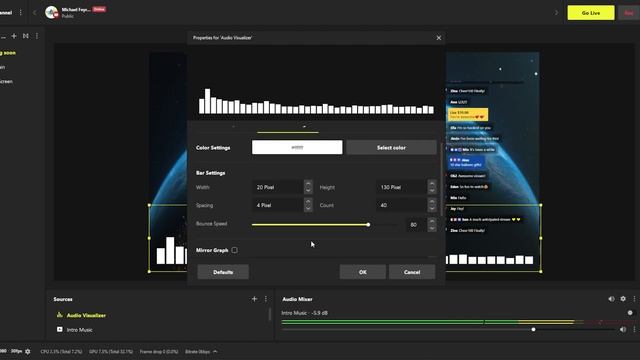
Task: Open the Sources panel three-dot menu
Action: [x=266, y=299]
